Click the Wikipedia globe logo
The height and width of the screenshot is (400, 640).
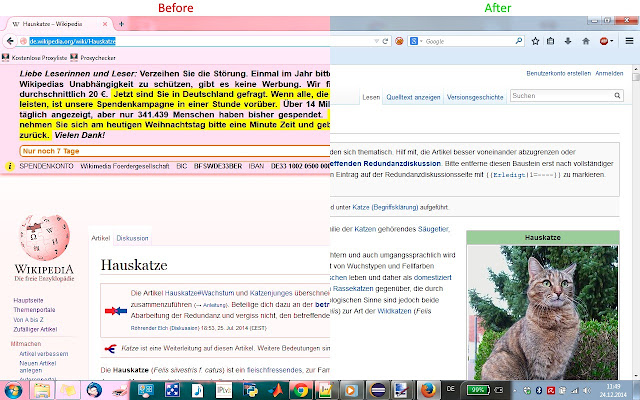[44, 239]
